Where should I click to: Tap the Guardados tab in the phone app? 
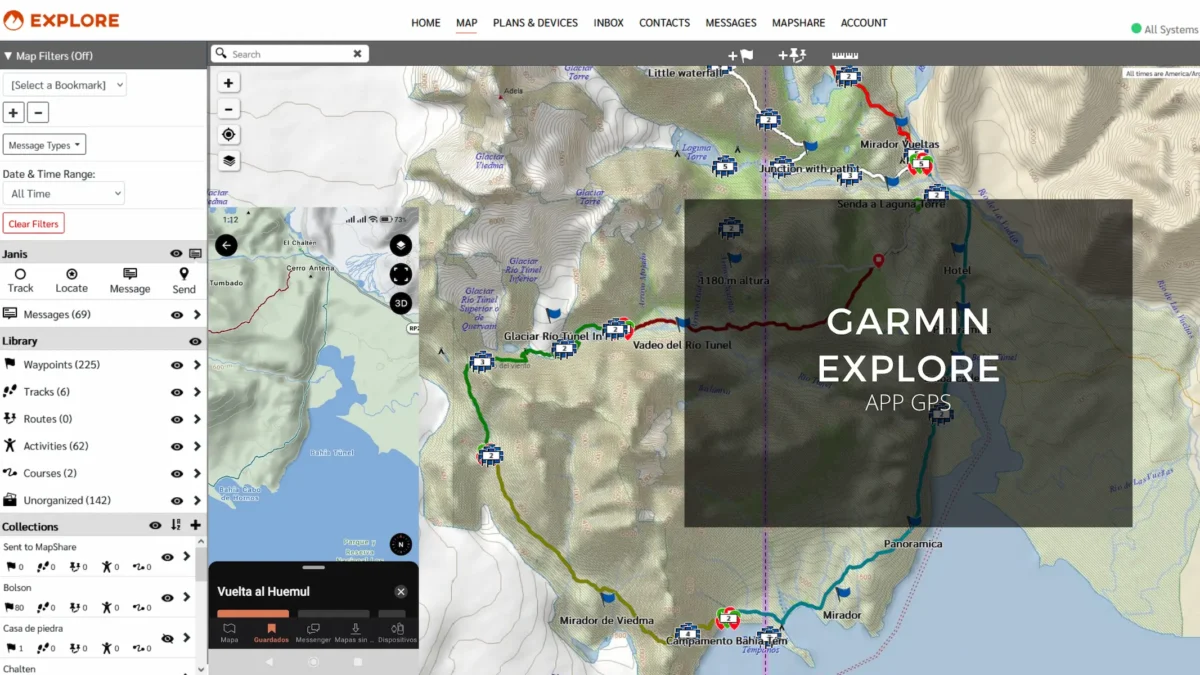click(271, 633)
